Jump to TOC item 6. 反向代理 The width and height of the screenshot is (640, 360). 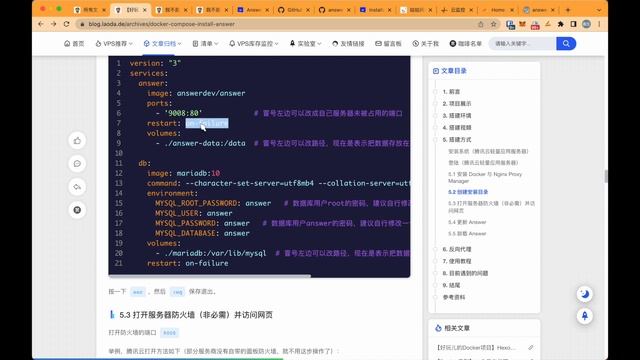click(457, 249)
